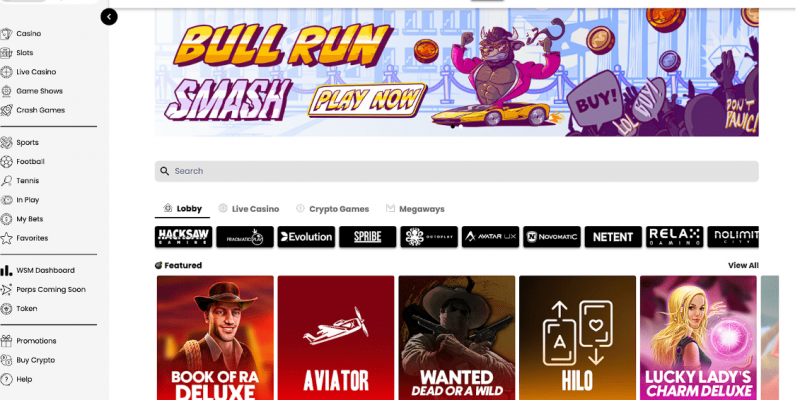The width and height of the screenshot is (800, 400).
Task: Open the Casino icon in the sidebar
Action: pos(6,34)
